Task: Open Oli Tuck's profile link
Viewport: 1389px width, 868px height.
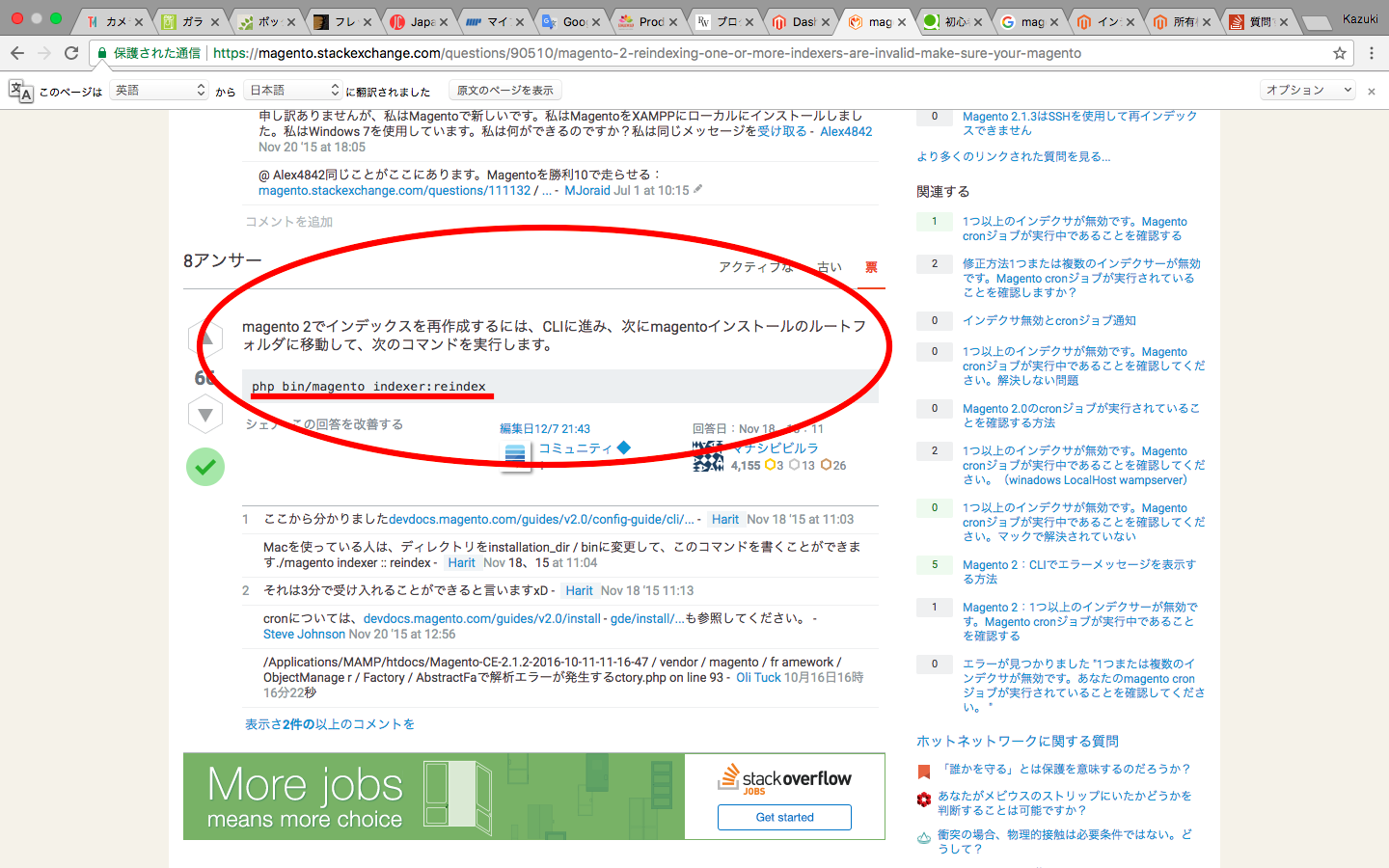Action: pyautogui.click(x=758, y=678)
